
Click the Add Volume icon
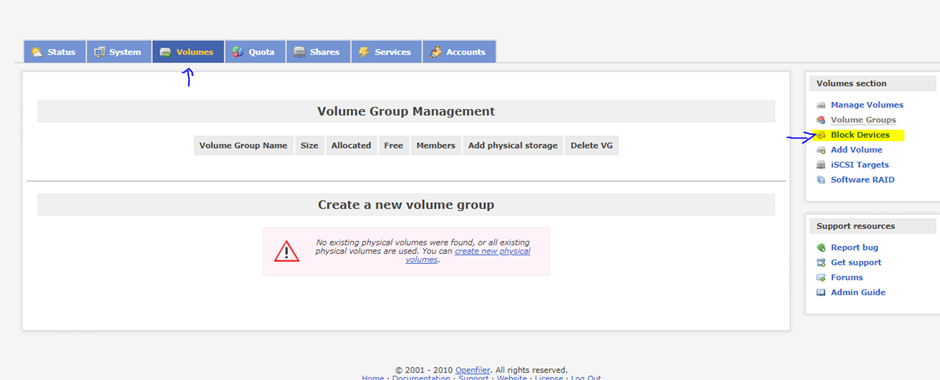click(821, 150)
